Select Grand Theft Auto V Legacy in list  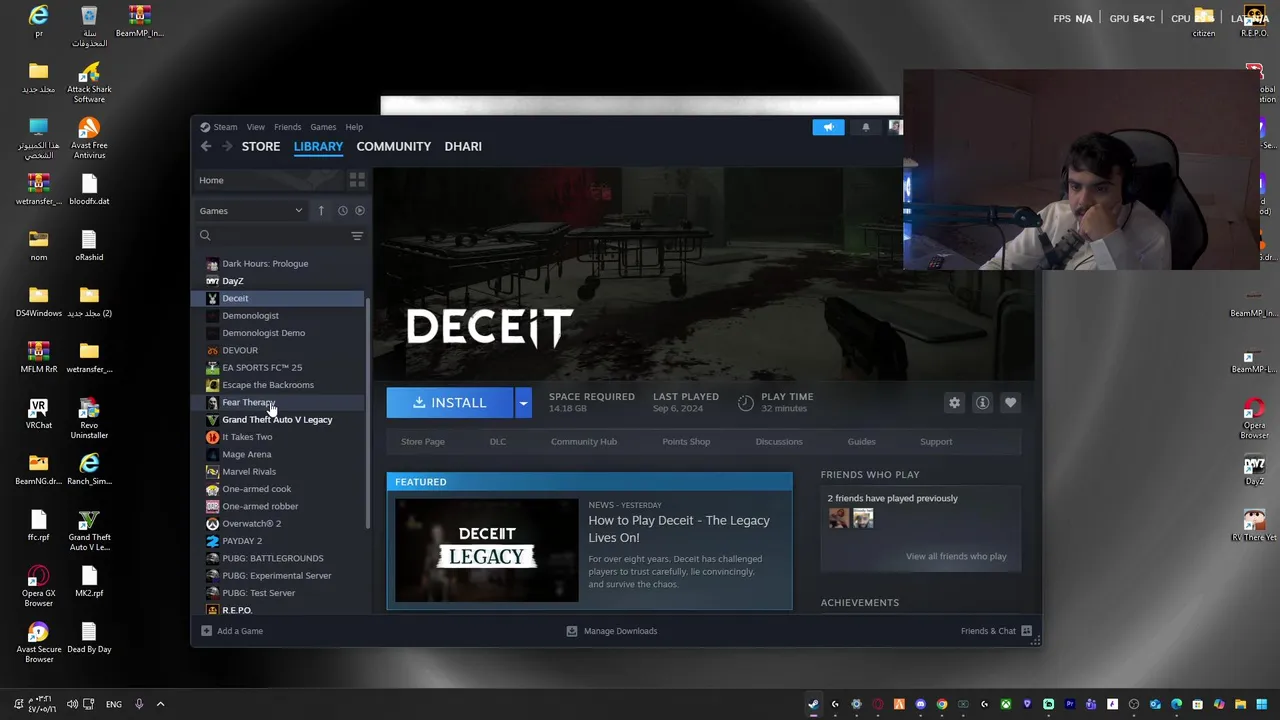coord(277,420)
